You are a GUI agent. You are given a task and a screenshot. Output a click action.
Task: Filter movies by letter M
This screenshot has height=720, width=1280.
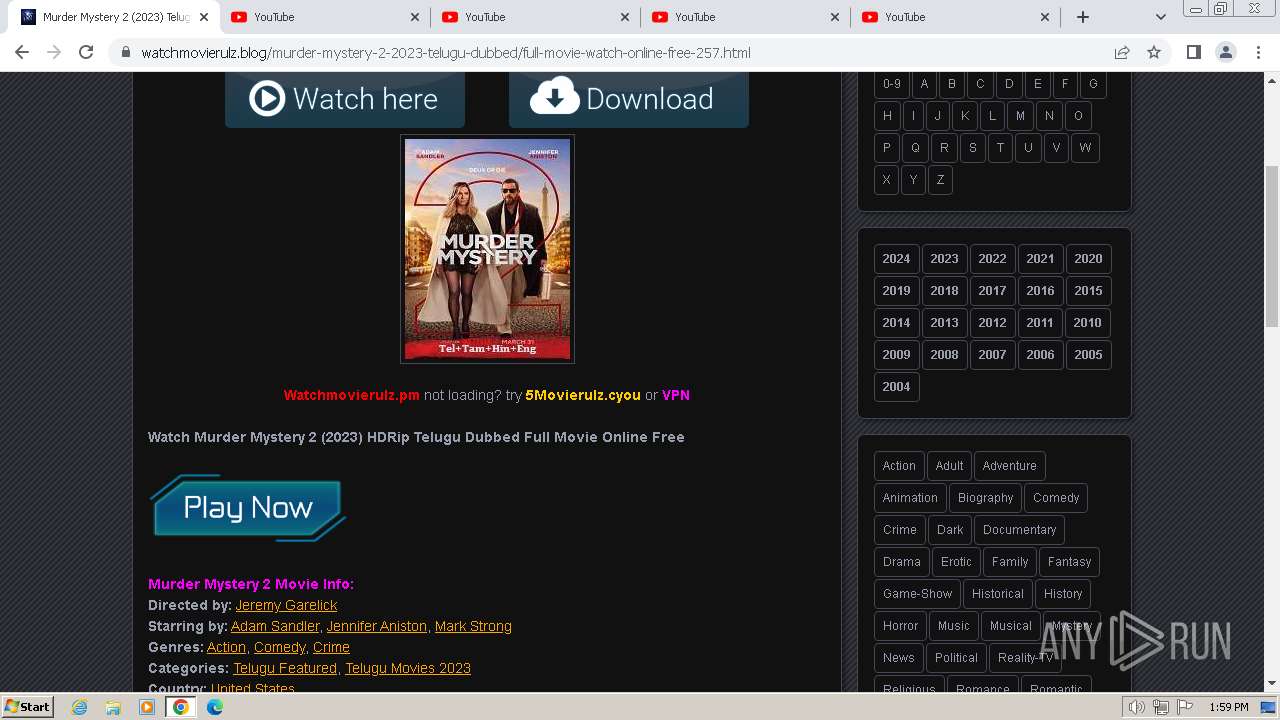coord(1020,116)
